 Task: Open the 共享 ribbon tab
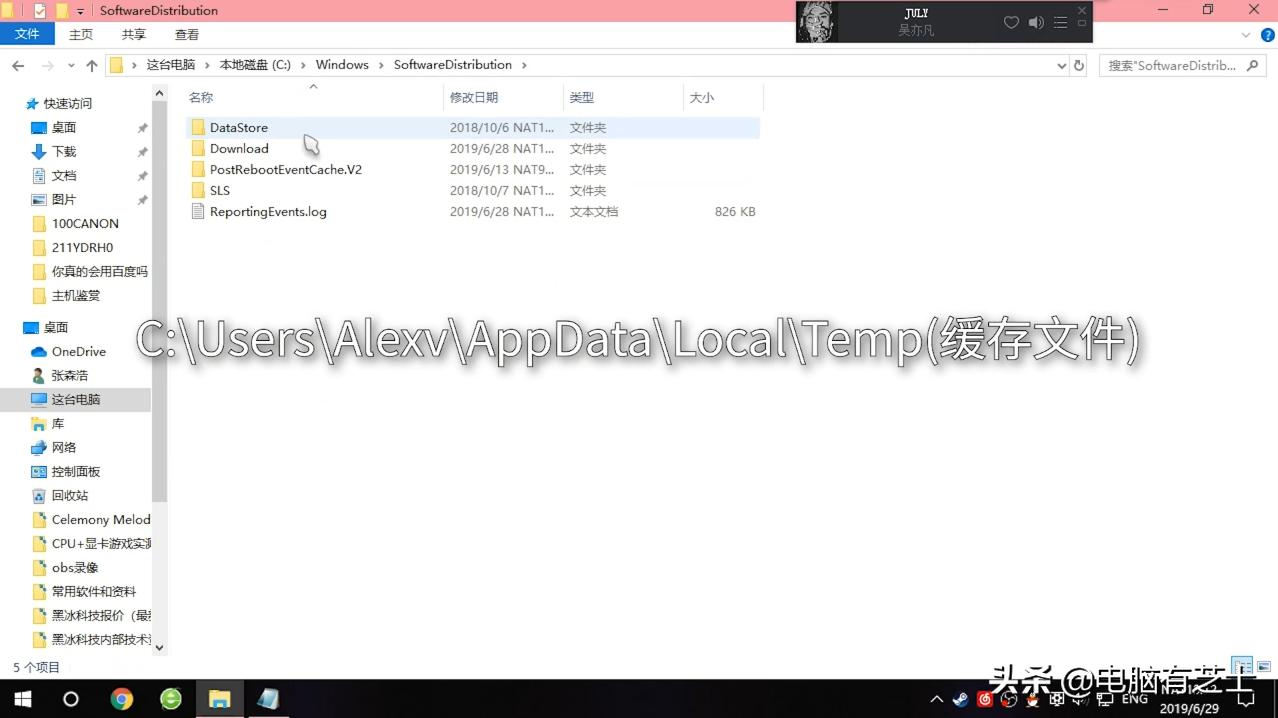pyautogui.click(x=134, y=34)
